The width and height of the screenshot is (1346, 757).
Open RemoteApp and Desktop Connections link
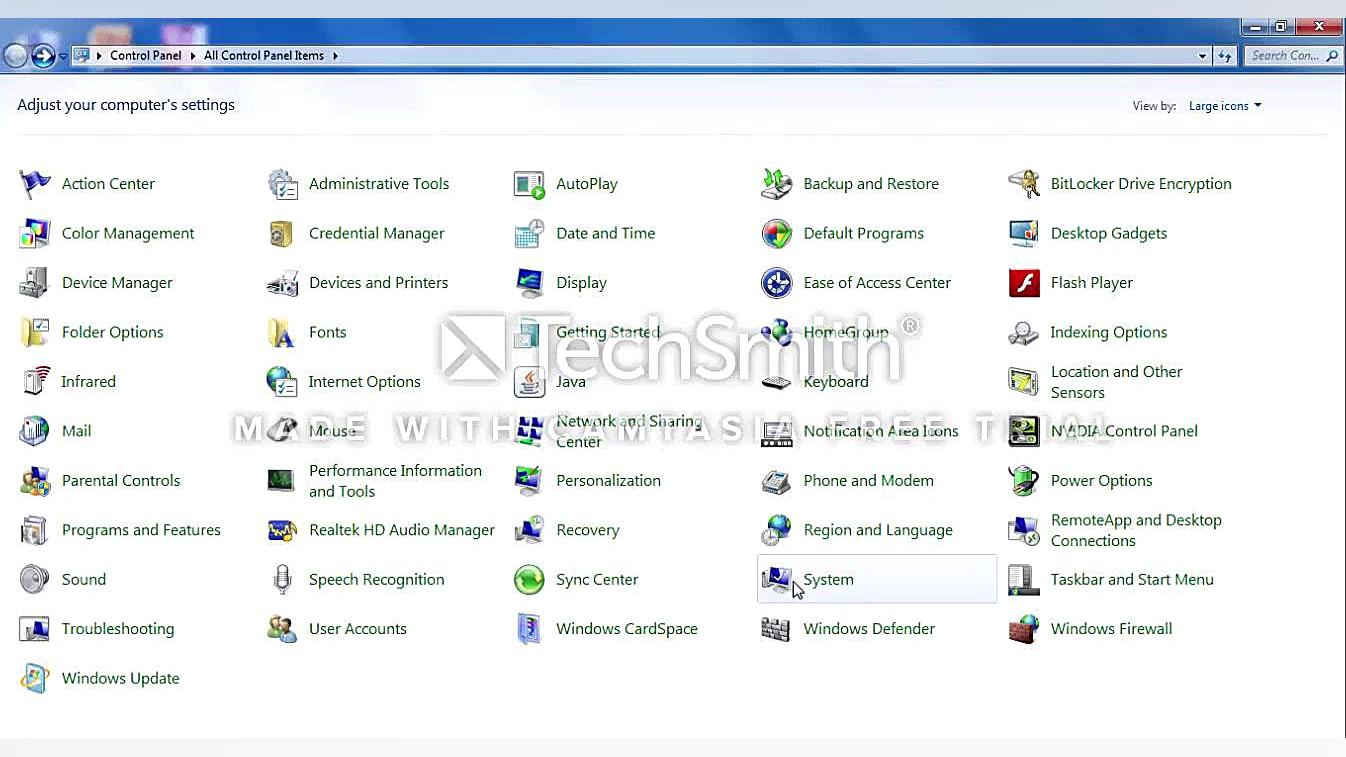click(x=1136, y=530)
